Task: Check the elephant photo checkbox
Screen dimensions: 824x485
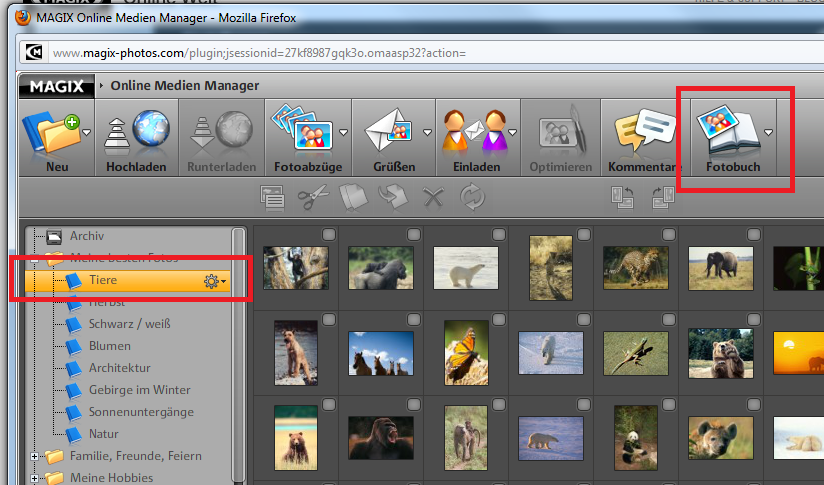Action: [x=754, y=234]
